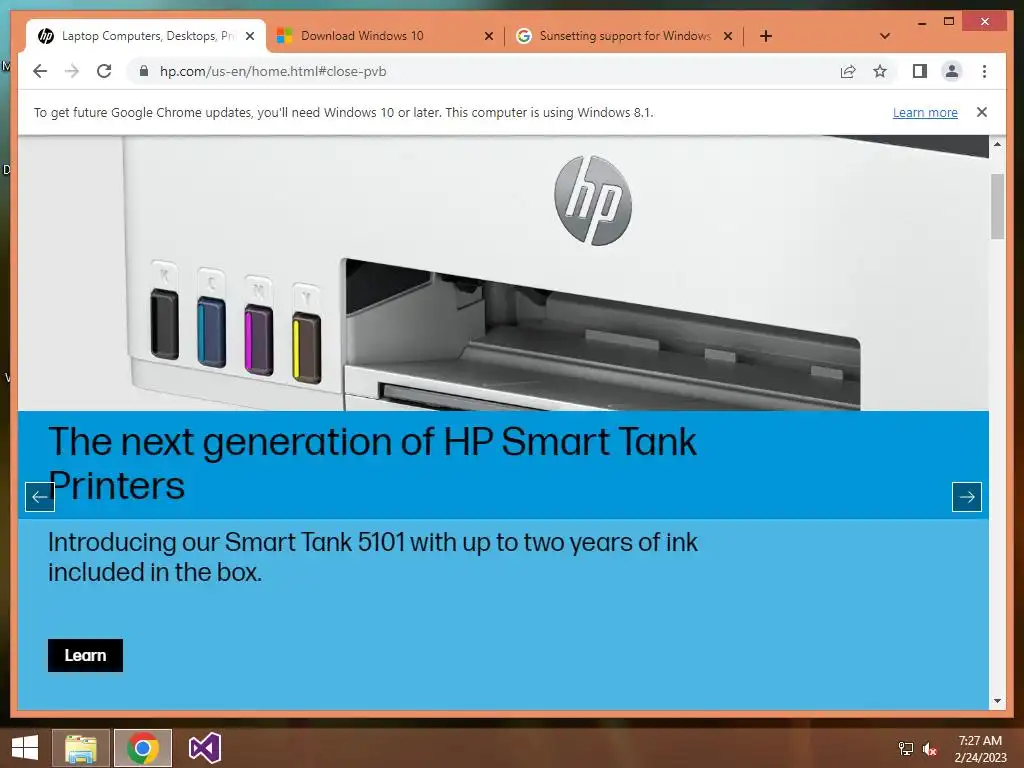
Task: Switch to Download Windows 10 tab
Action: click(x=385, y=36)
